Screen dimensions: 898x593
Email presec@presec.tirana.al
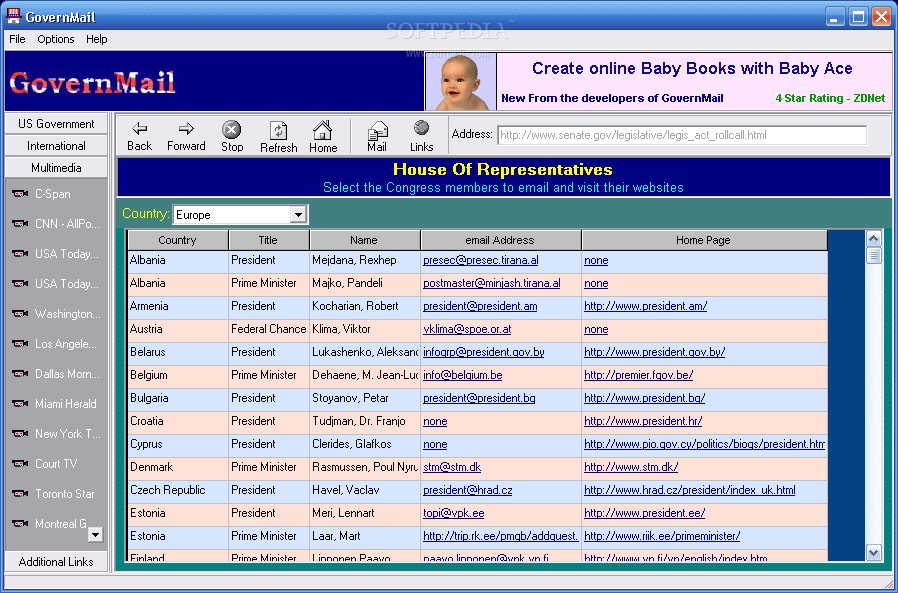pyautogui.click(x=480, y=260)
